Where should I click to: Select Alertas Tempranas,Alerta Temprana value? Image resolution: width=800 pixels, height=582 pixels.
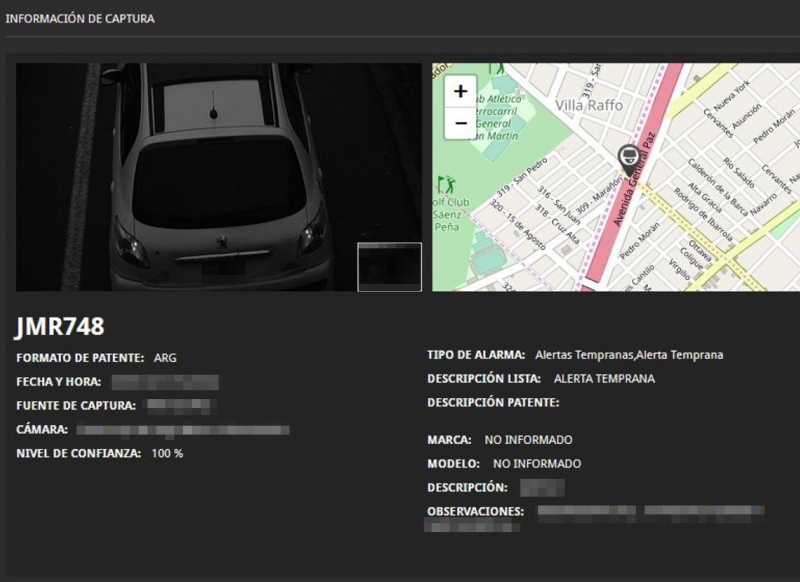point(629,355)
